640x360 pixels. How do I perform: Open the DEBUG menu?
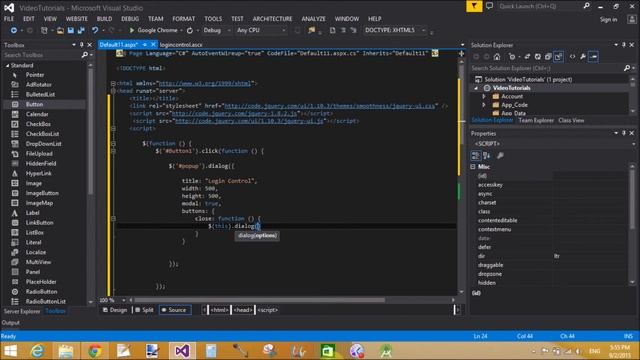[130, 19]
